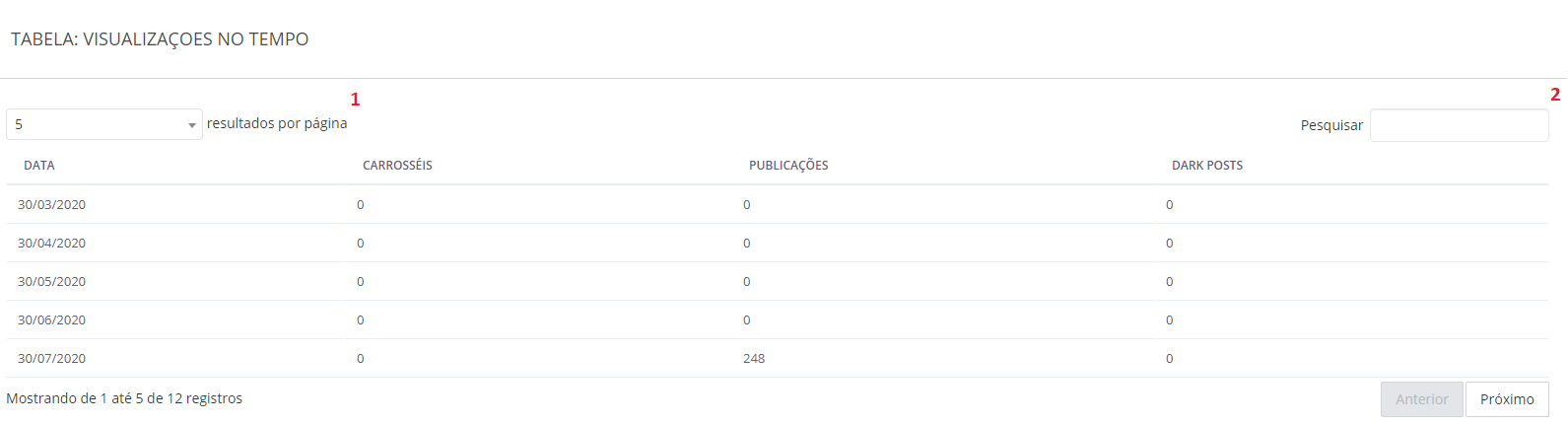Click the resultados por página label
The height and width of the screenshot is (424, 1568).
pos(277,123)
